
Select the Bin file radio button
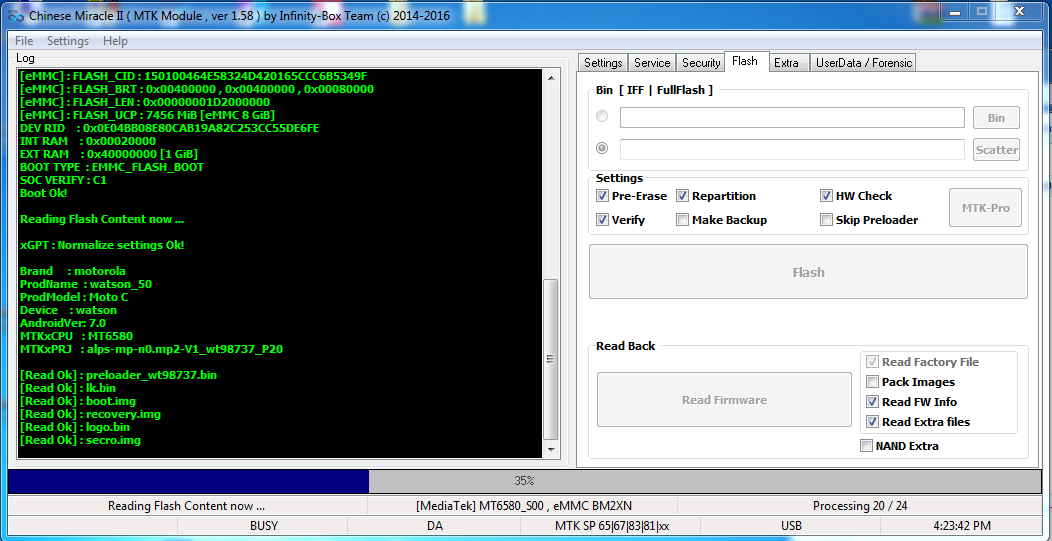pyautogui.click(x=602, y=117)
